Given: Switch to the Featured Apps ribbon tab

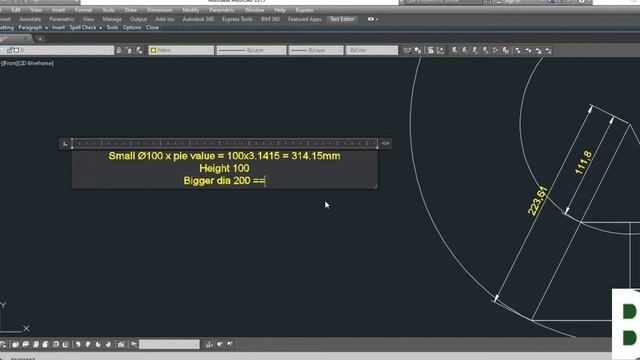Looking at the screenshot, I should (x=304, y=19).
